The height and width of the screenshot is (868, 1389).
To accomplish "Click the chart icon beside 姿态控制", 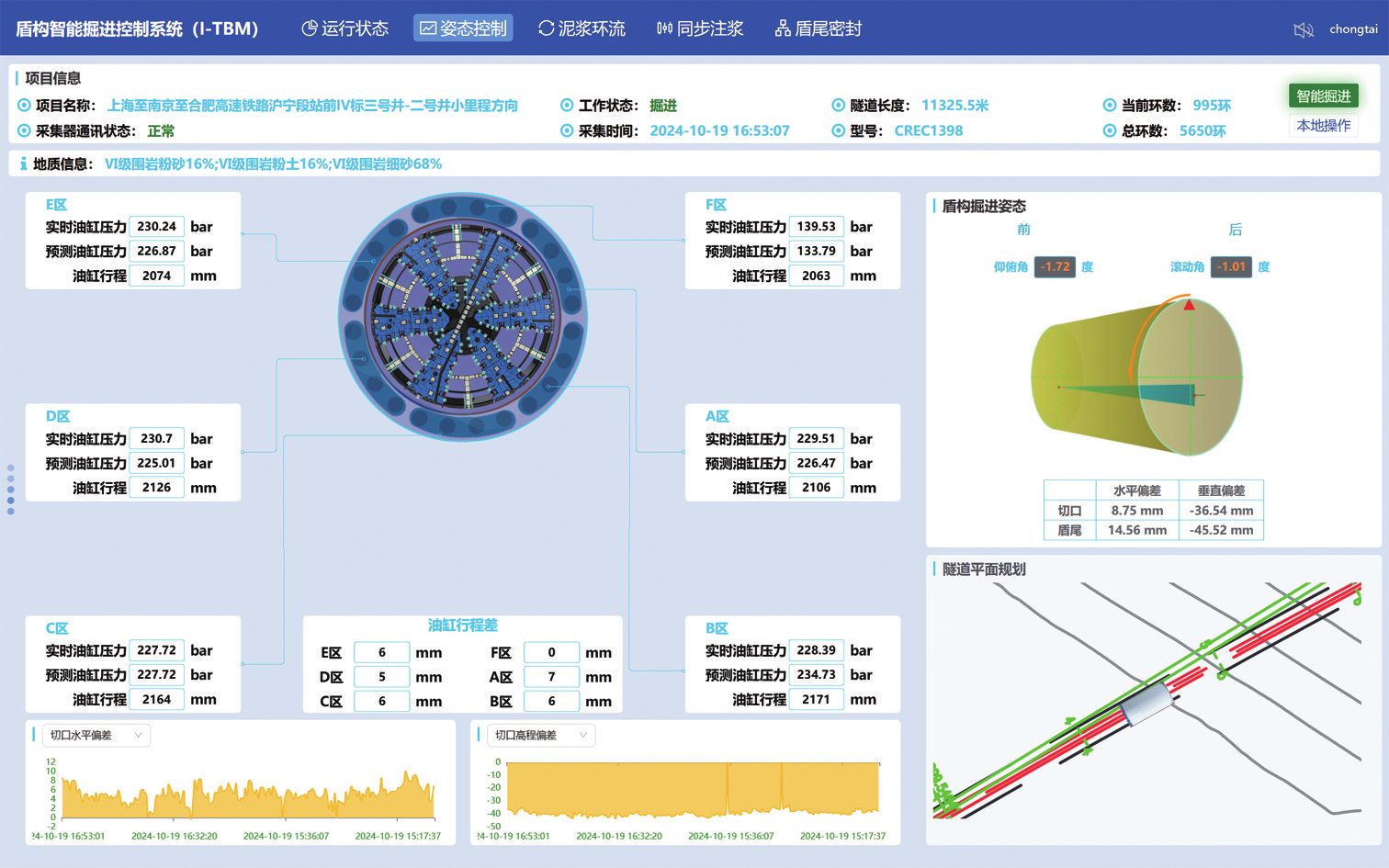I will tap(428, 28).
